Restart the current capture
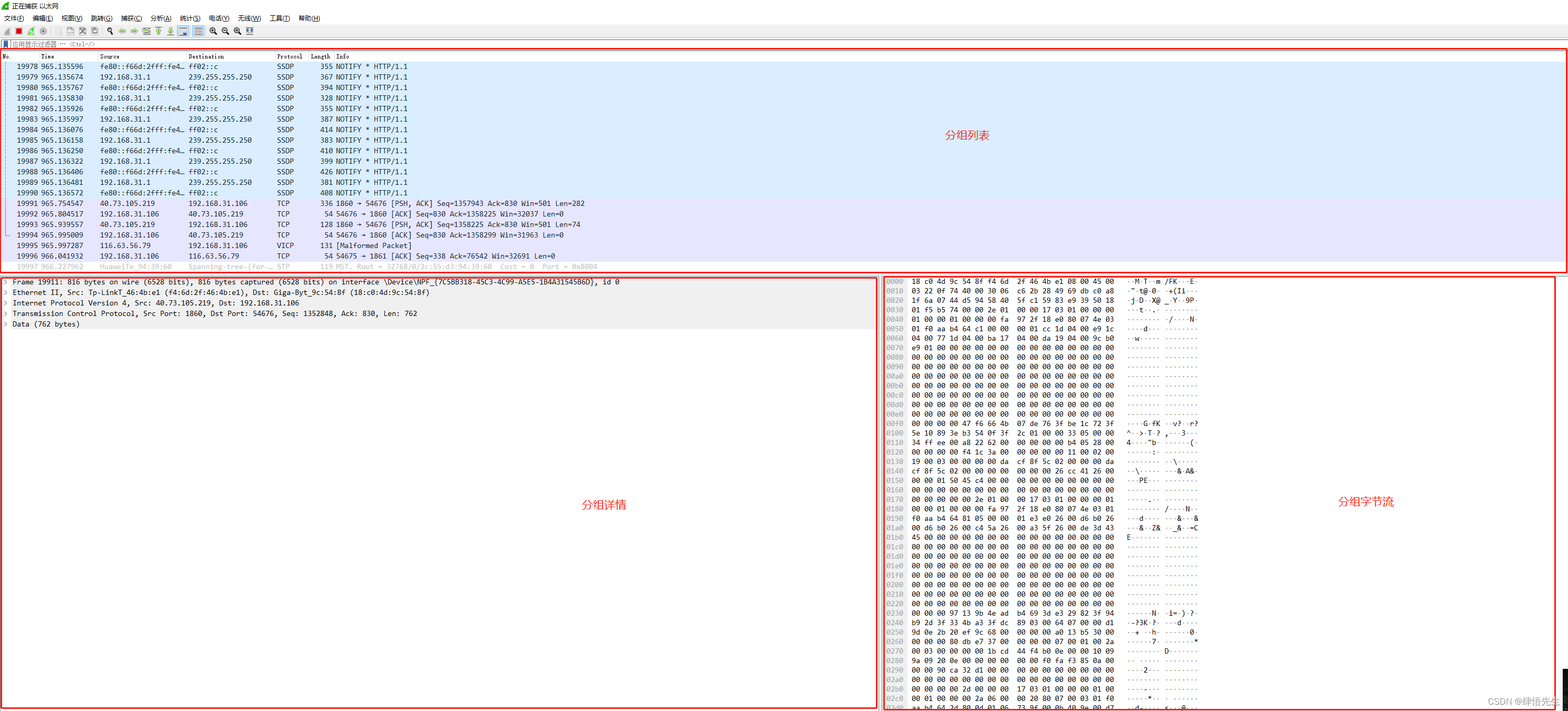This screenshot has height=711, width=1568. click(x=31, y=31)
